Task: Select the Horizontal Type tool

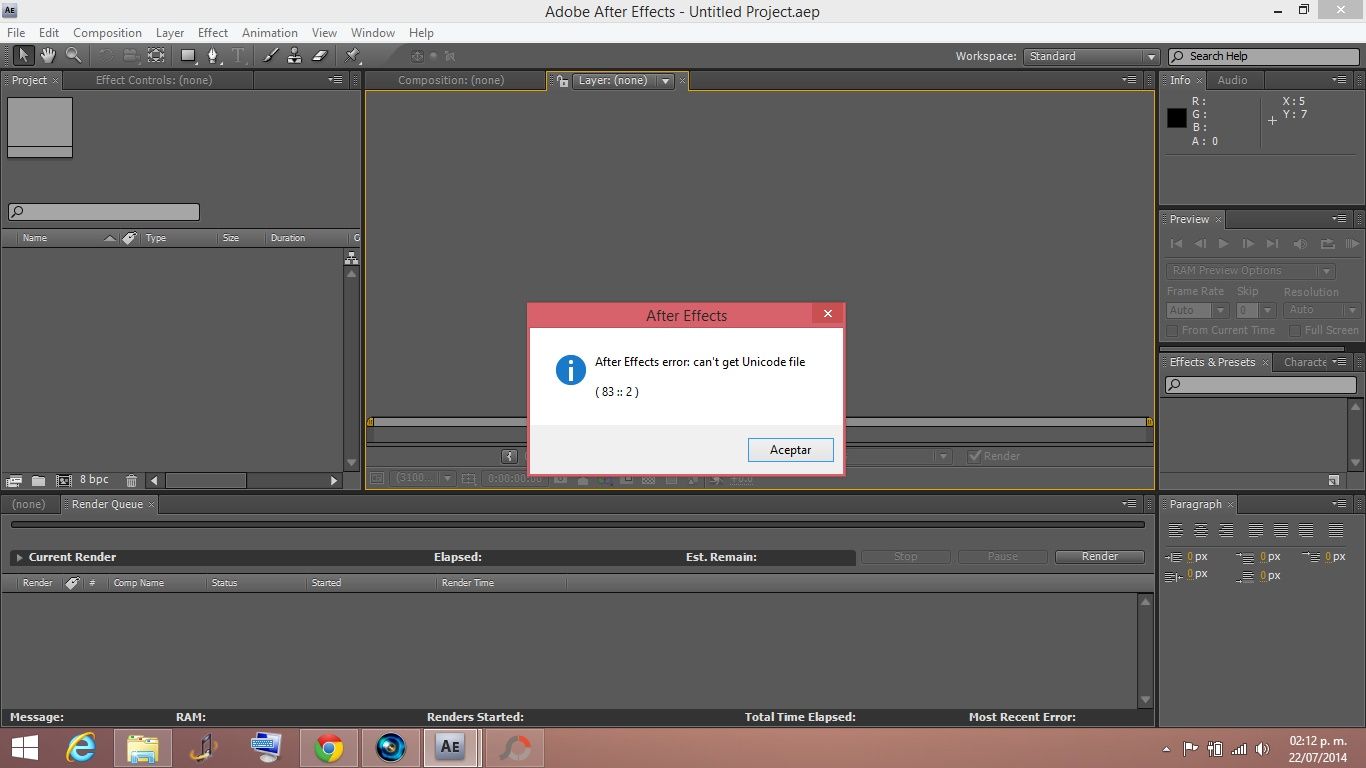Action: pyautogui.click(x=238, y=56)
